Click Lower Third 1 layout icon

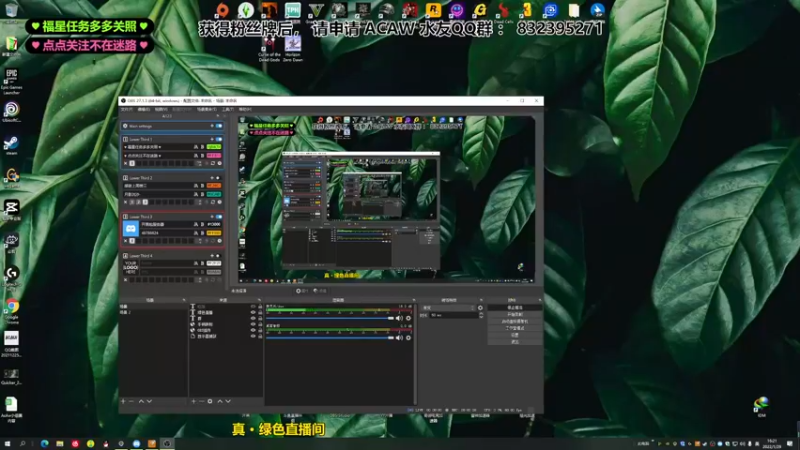pyautogui.click(x=126, y=139)
